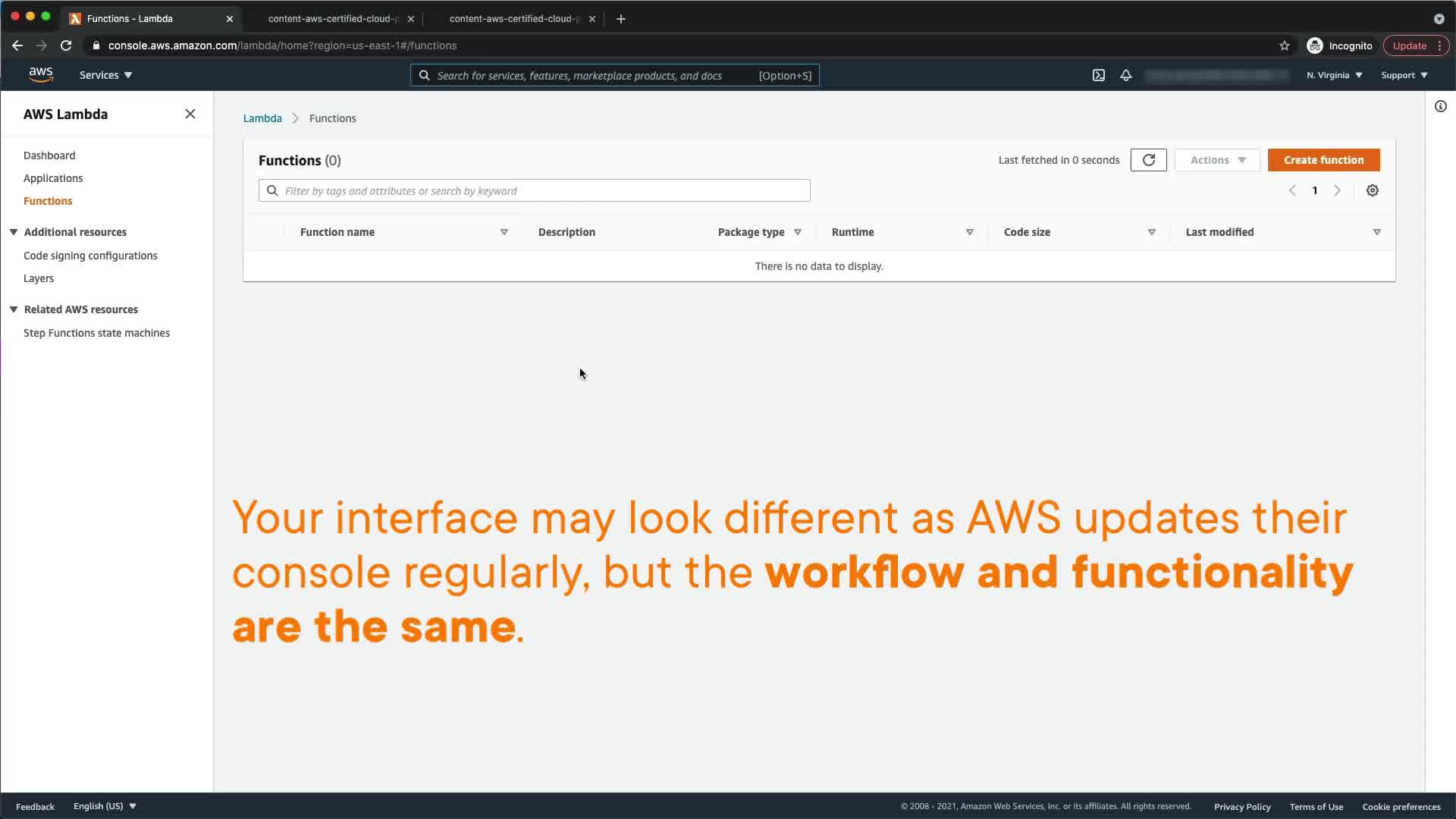Open Layers in the sidebar
Screen dimensions: 1456x819
39,278
